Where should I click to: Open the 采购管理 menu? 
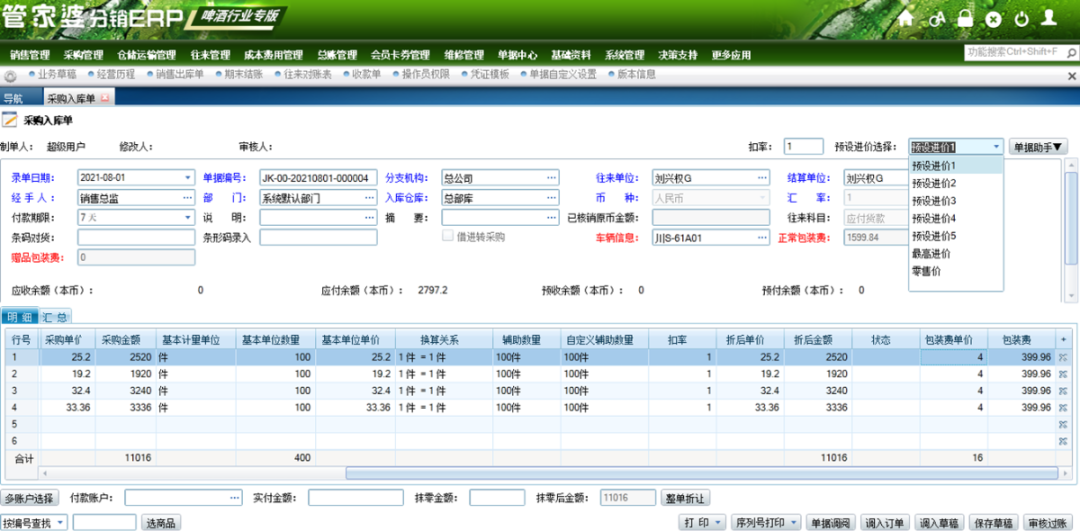pos(83,55)
